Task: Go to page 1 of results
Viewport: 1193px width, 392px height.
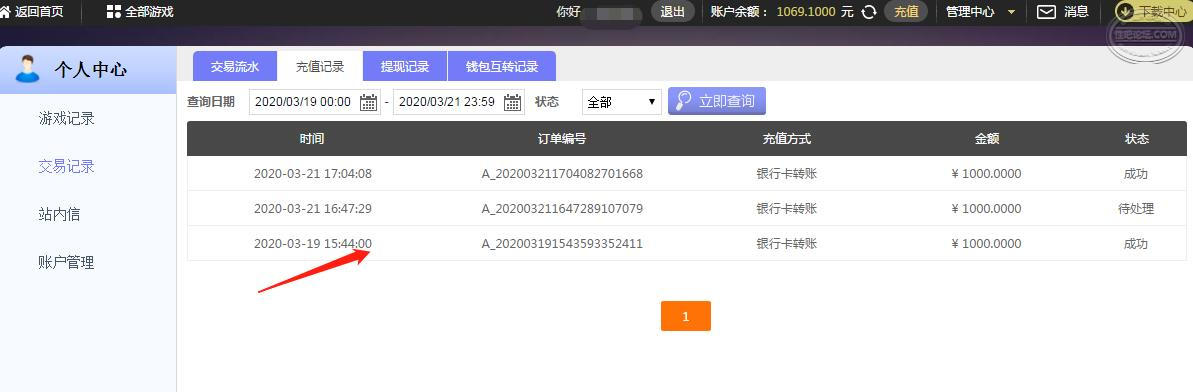Action: point(686,316)
